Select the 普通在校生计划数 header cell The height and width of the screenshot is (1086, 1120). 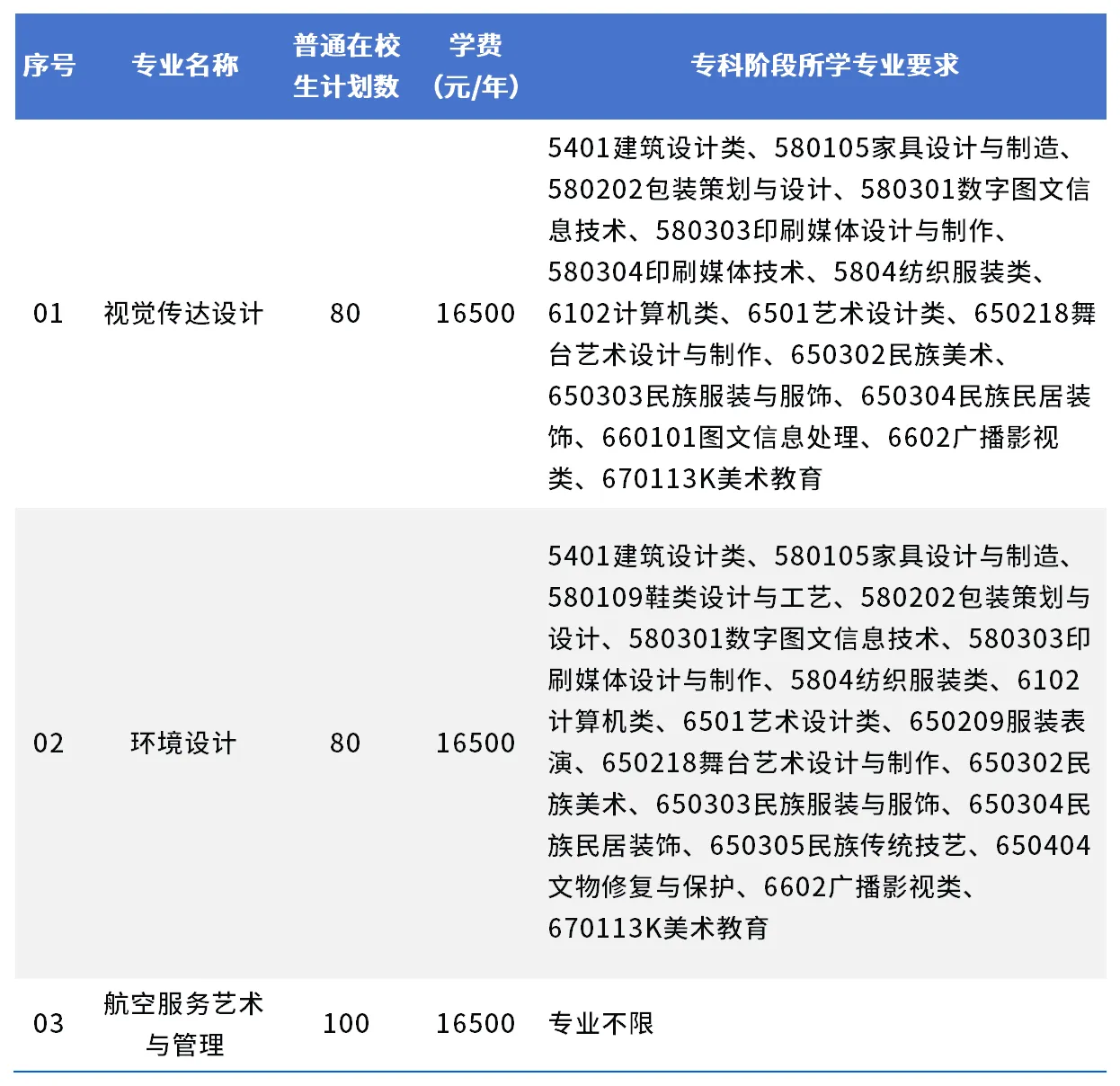tap(346, 66)
